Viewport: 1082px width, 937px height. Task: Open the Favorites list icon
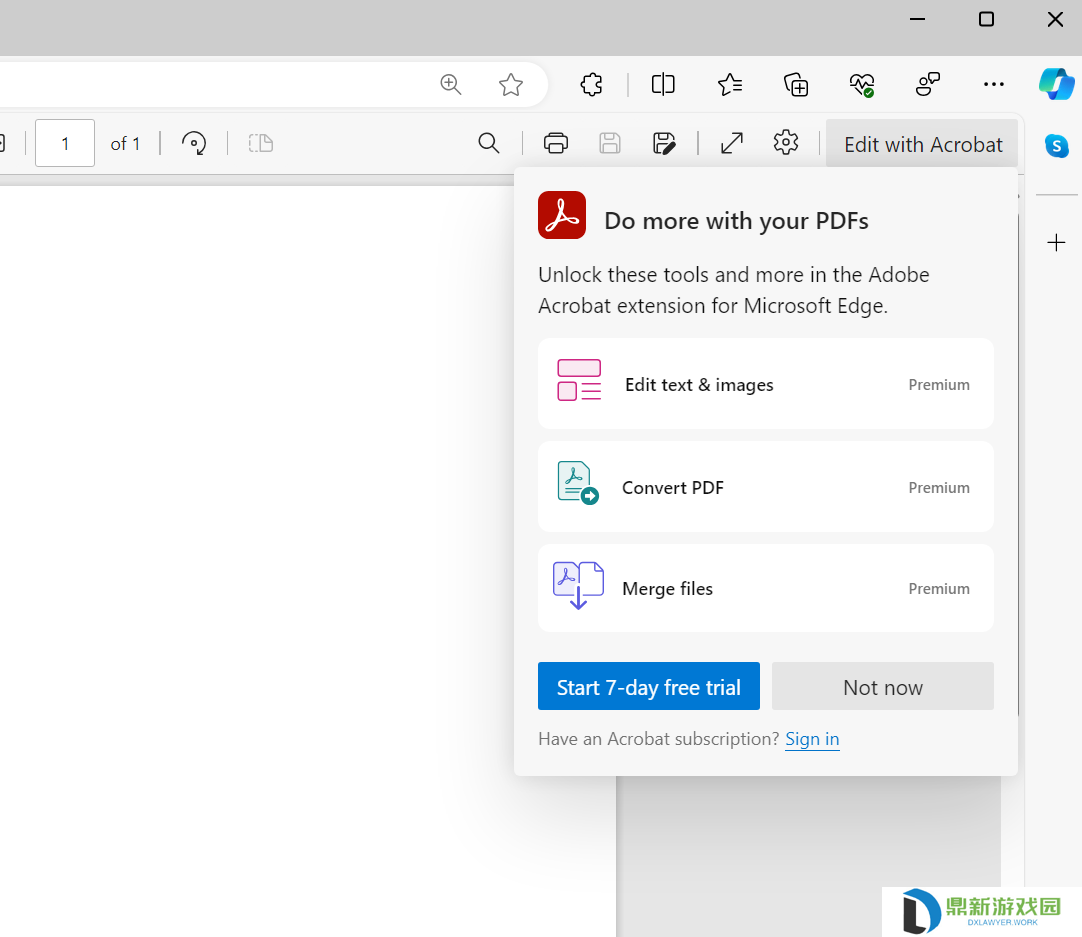729,84
